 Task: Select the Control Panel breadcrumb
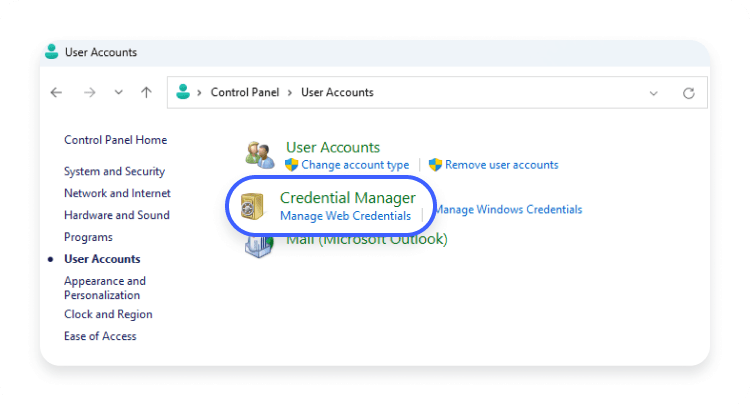(x=245, y=92)
